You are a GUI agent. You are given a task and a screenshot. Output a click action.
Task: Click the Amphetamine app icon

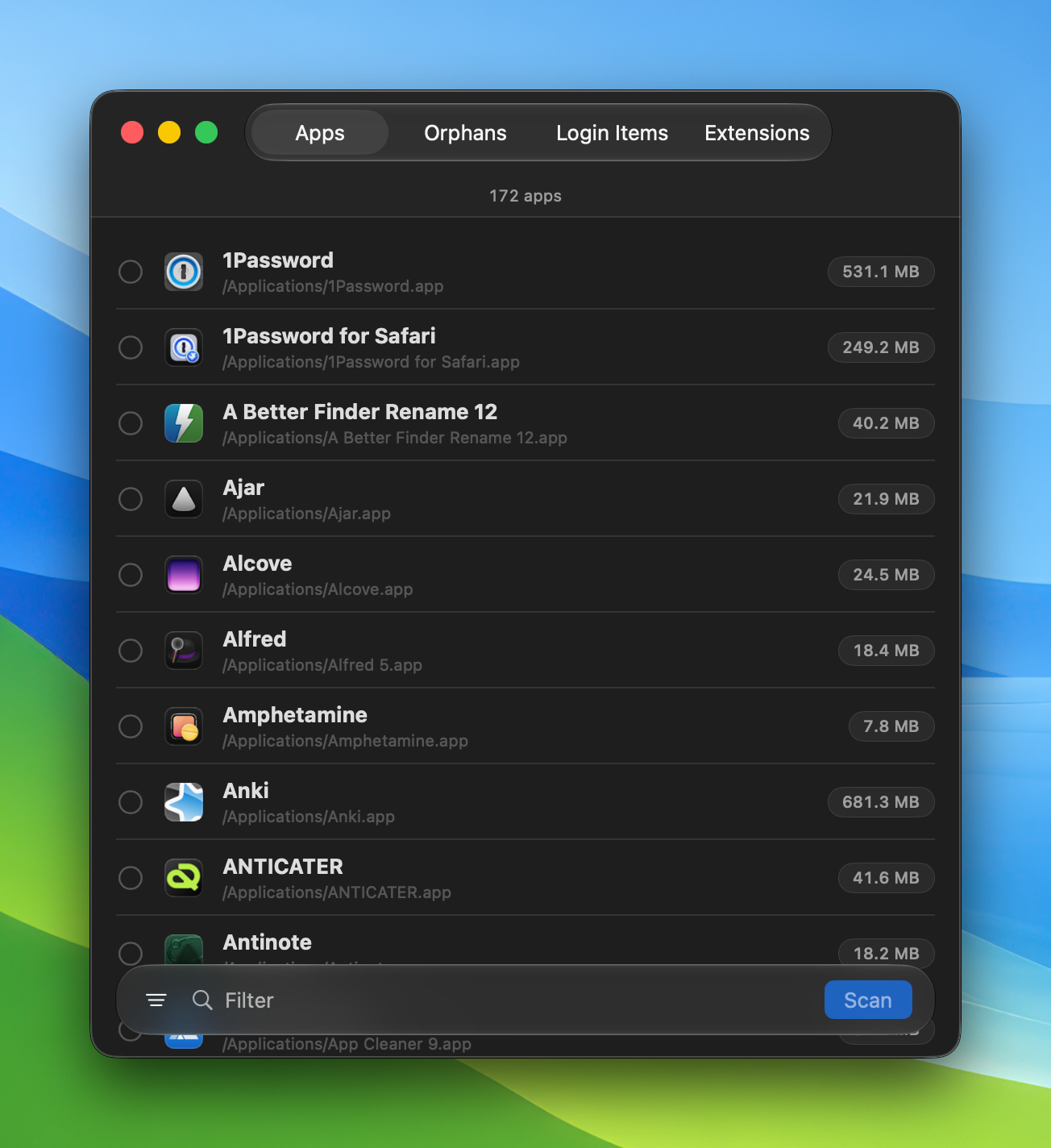(x=184, y=726)
